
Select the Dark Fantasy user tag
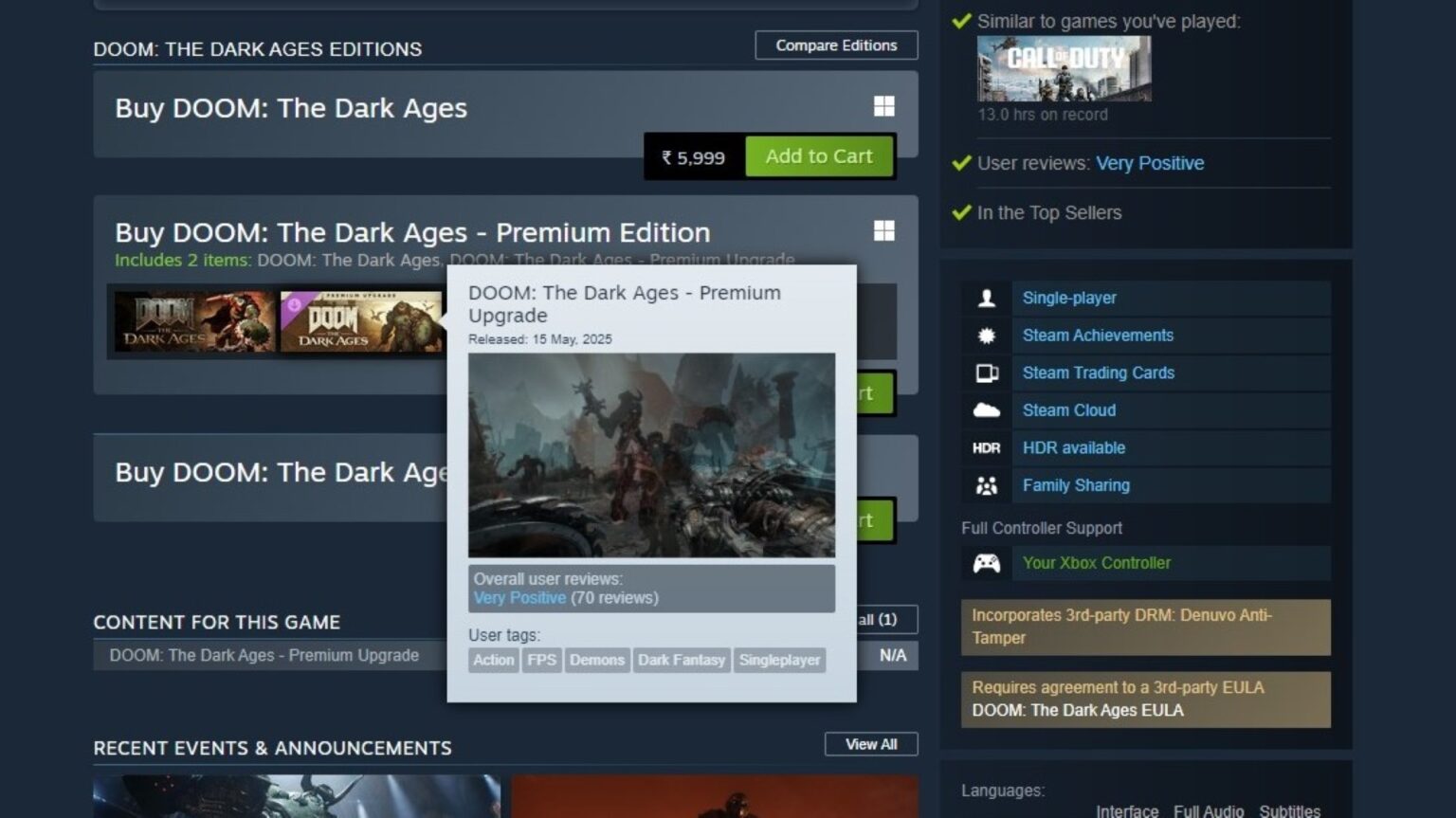682,660
